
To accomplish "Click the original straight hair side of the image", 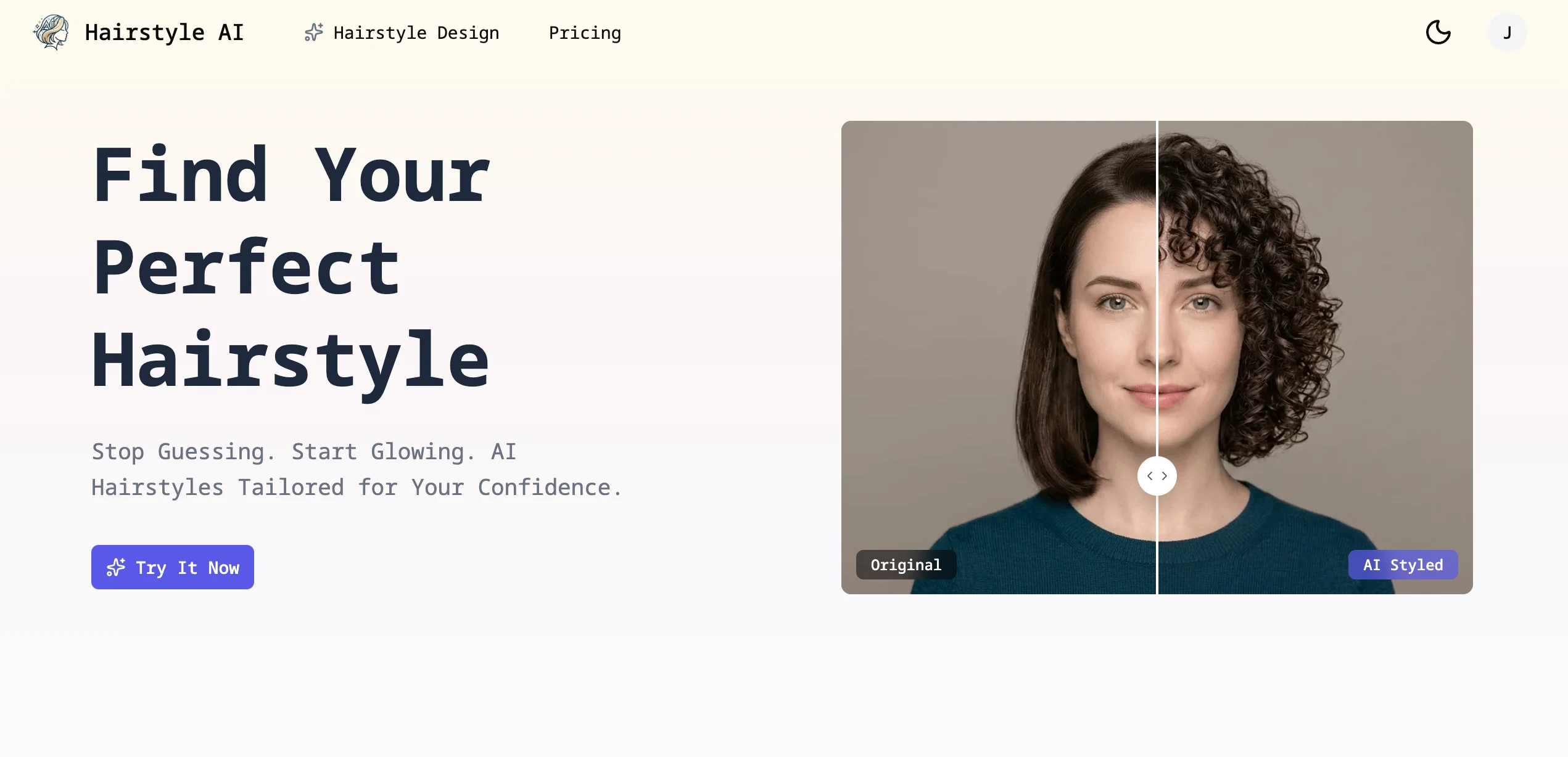I will pos(998,358).
